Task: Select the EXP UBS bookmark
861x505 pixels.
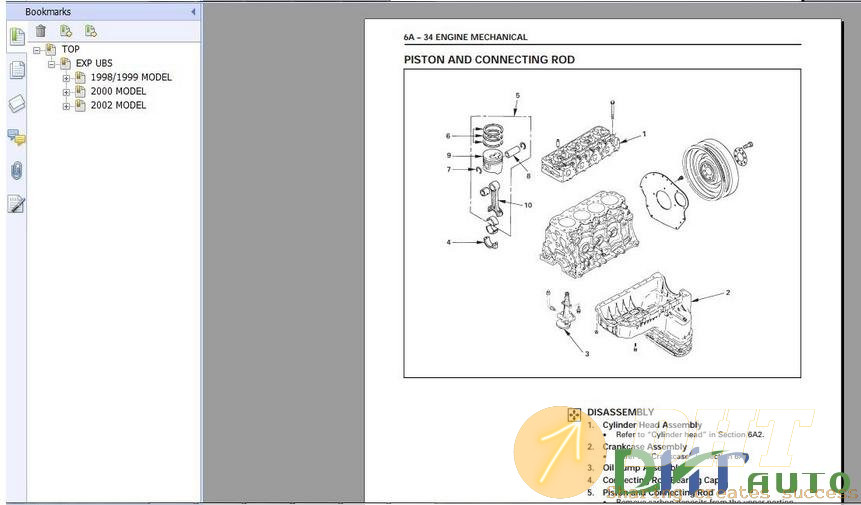Action: point(94,63)
